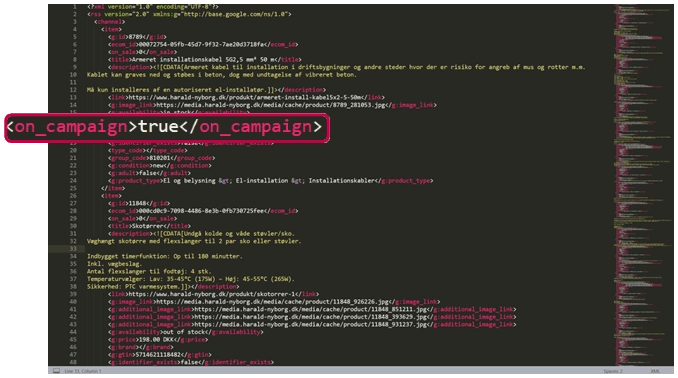Click gutter line number 11

[73, 82]
